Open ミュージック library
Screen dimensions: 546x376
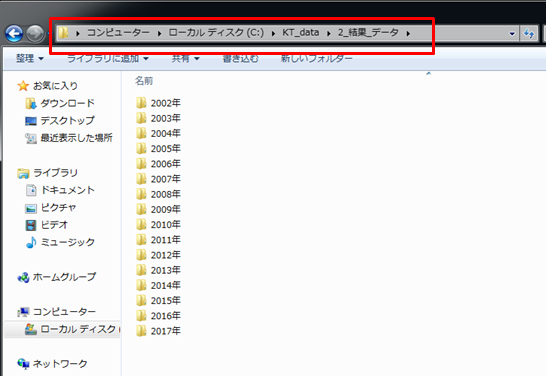pyautogui.click(x=68, y=242)
